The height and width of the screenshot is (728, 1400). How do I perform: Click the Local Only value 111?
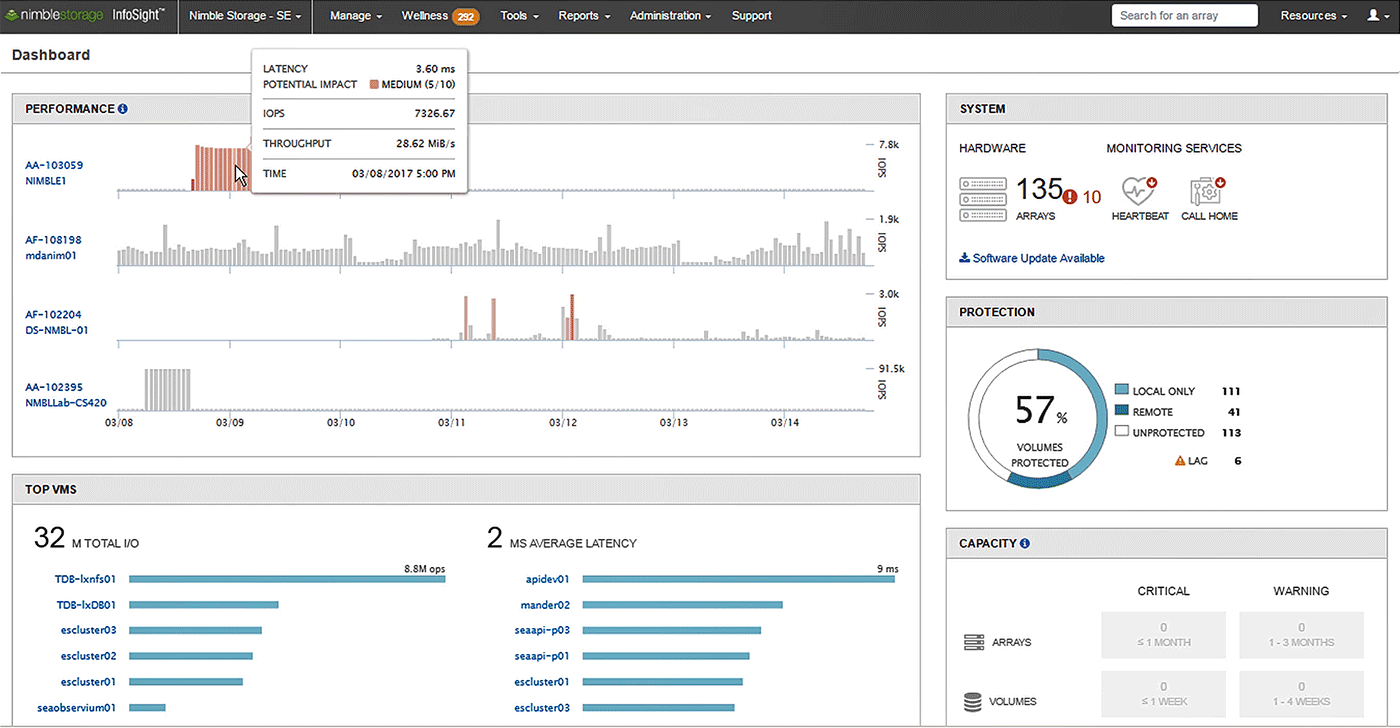pyautogui.click(x=1231, y=391)
